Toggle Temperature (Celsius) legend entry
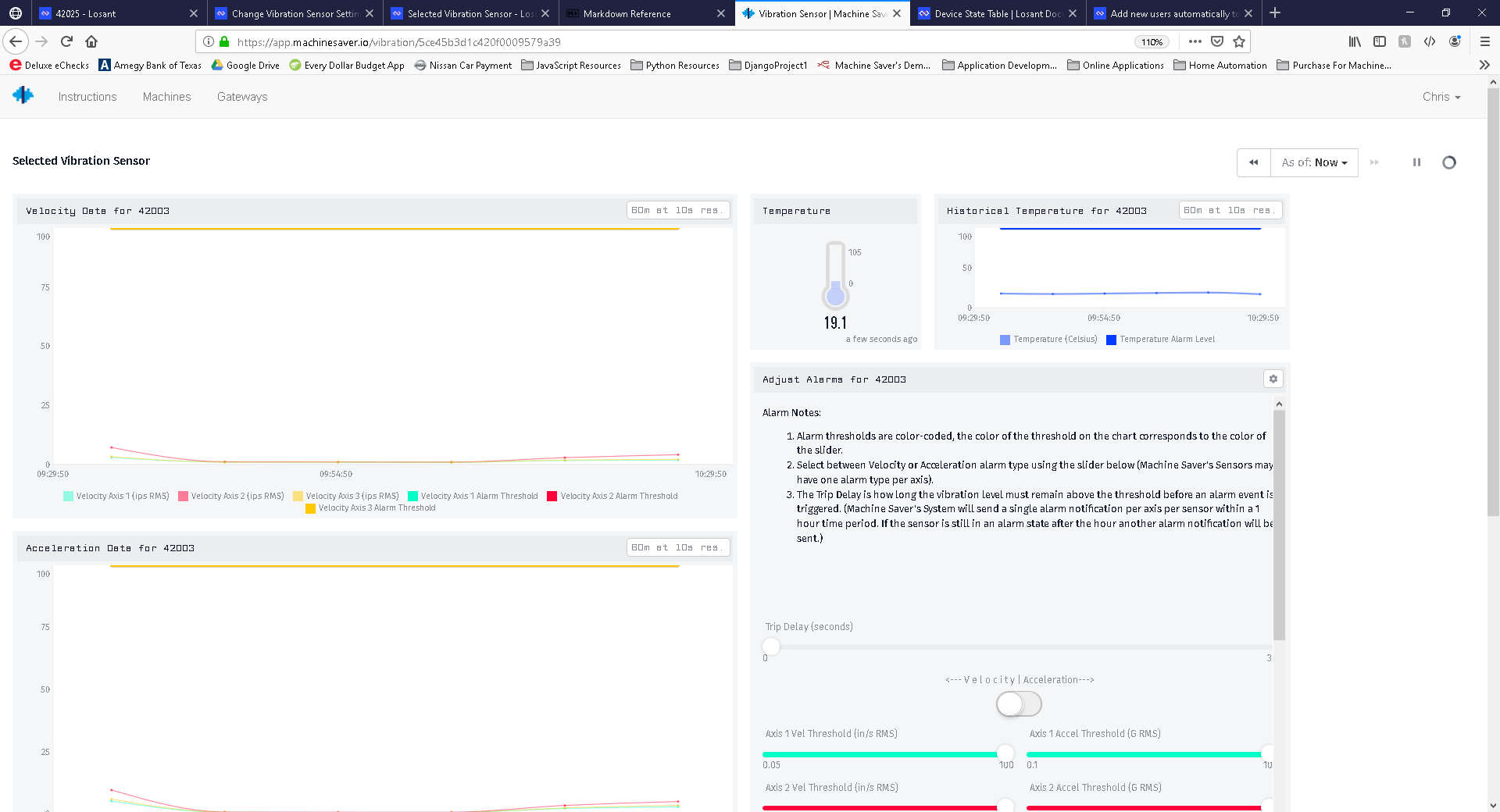Screen dimensions: 1500x812 pos(1048,339)
